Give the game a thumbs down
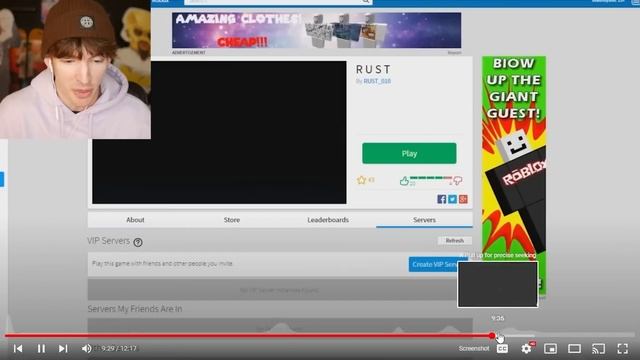Screen dimensions: 640x360 click(458, 180)
